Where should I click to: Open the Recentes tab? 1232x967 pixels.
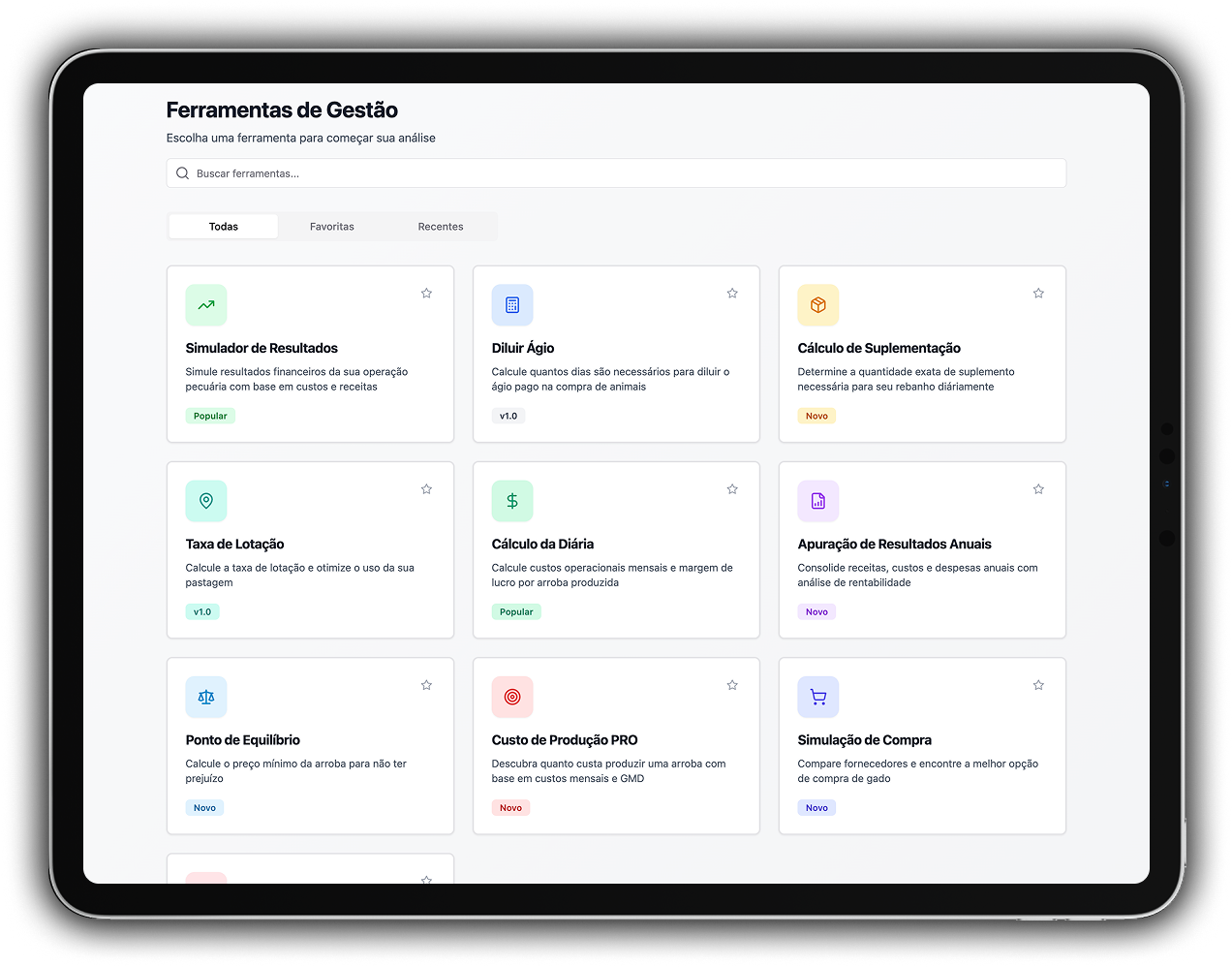(441, 226)
